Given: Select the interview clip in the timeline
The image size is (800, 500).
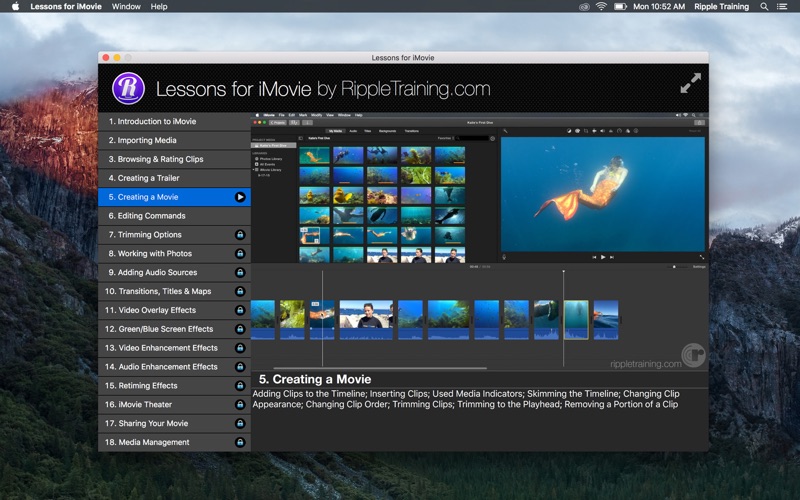Looking at the screenshot, I should [x=366, y=320].
